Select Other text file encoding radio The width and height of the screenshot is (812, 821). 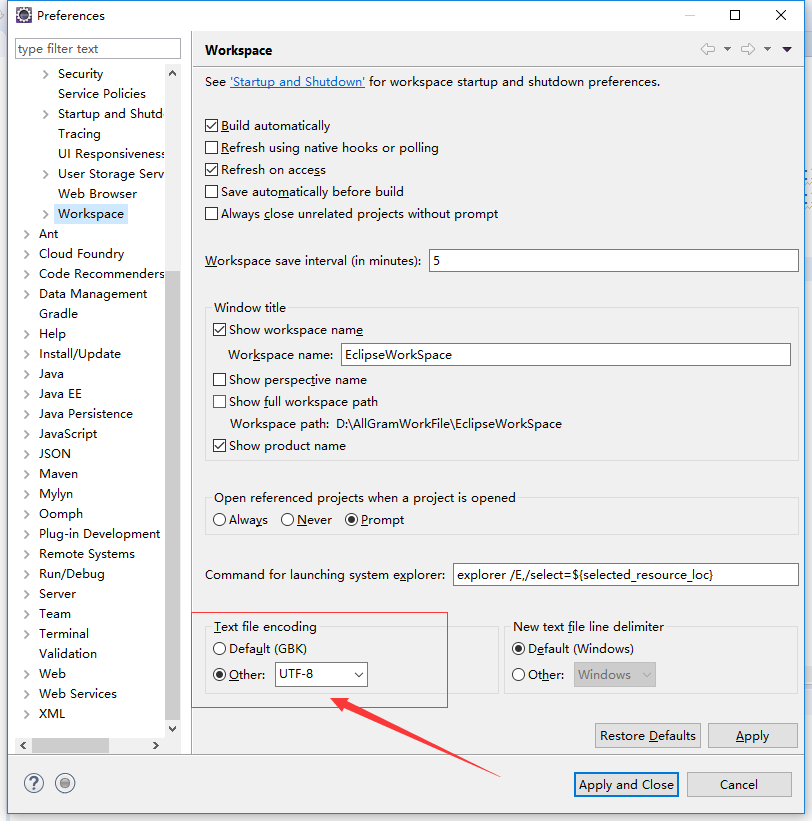pos(219,674)
